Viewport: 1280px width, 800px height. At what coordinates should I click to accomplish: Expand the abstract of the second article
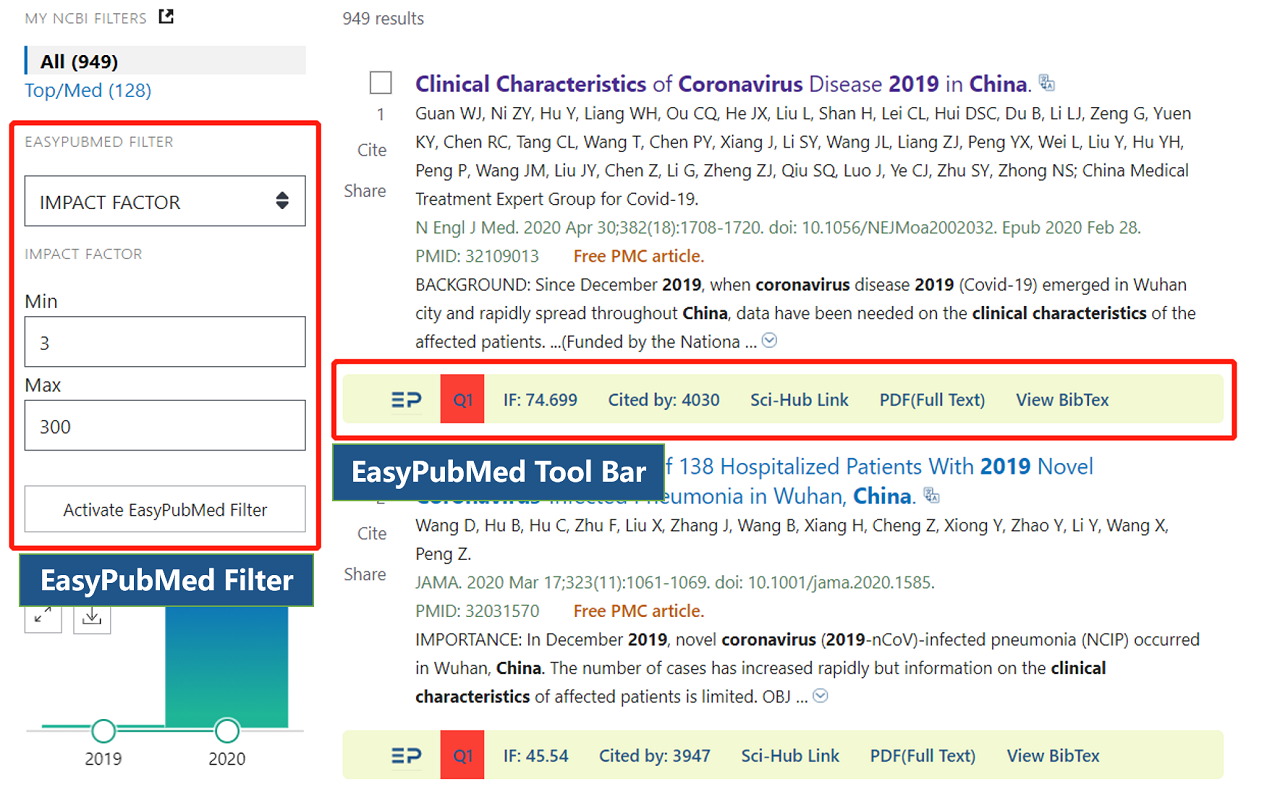point(821,695)
